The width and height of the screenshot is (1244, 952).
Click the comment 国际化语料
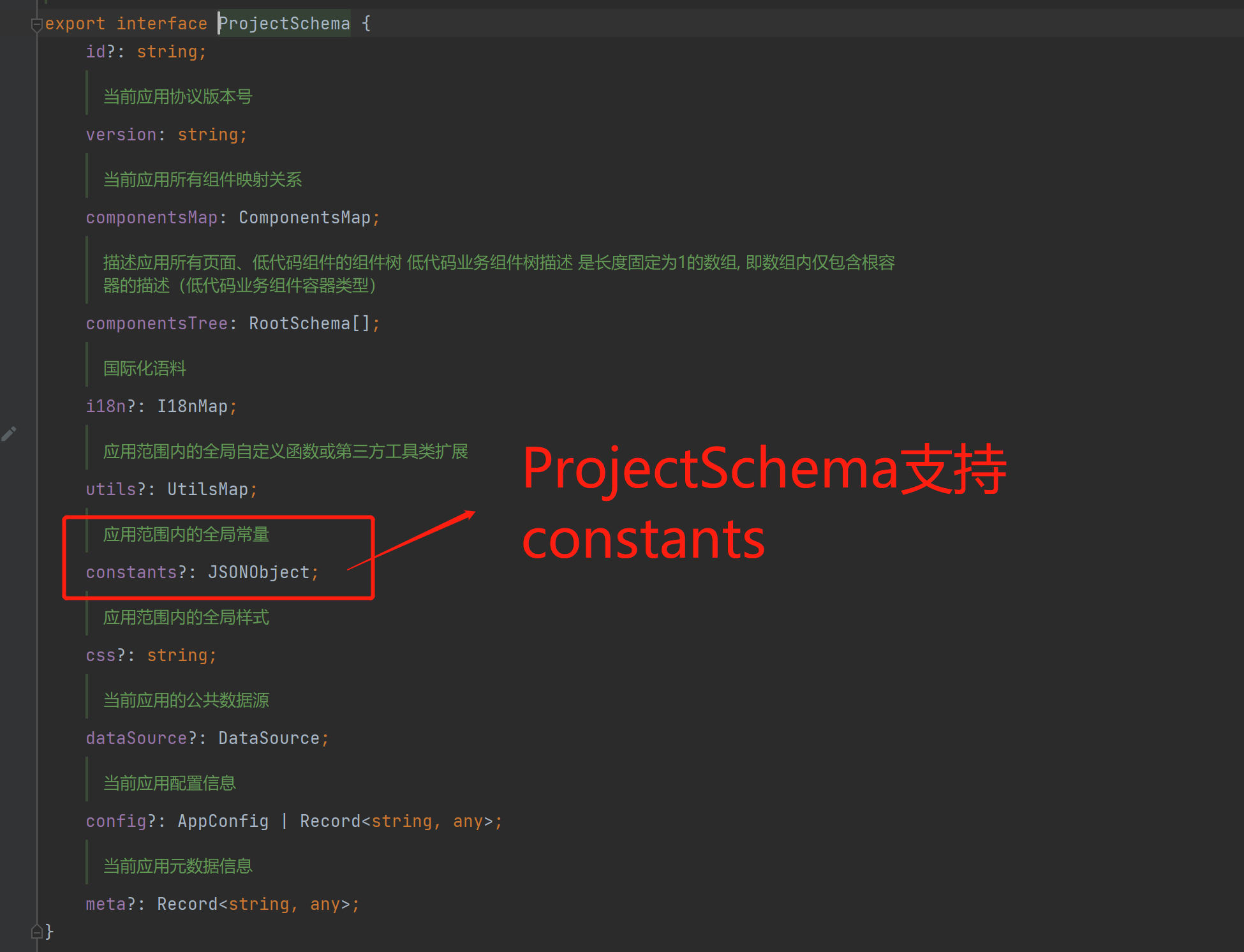144,368
